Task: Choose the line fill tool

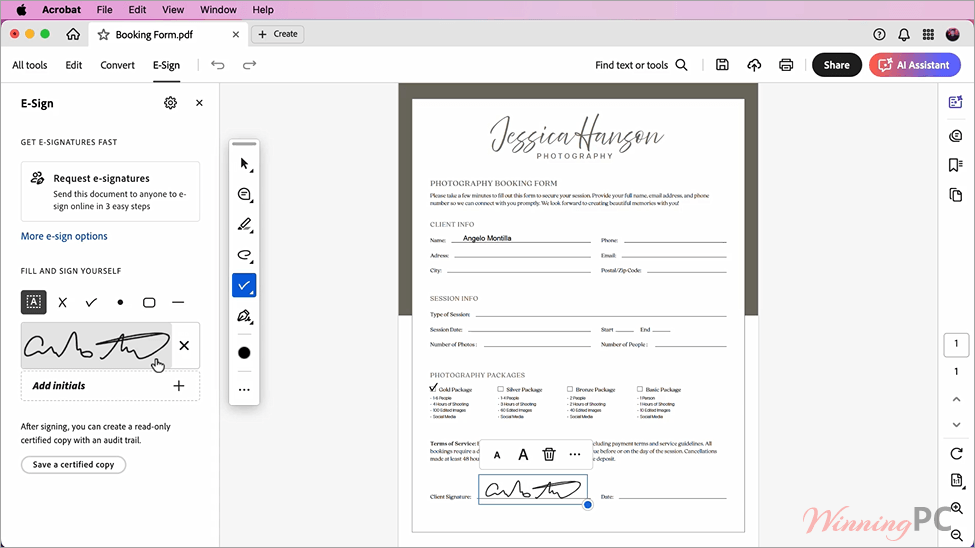Action: tap(178, 302)
